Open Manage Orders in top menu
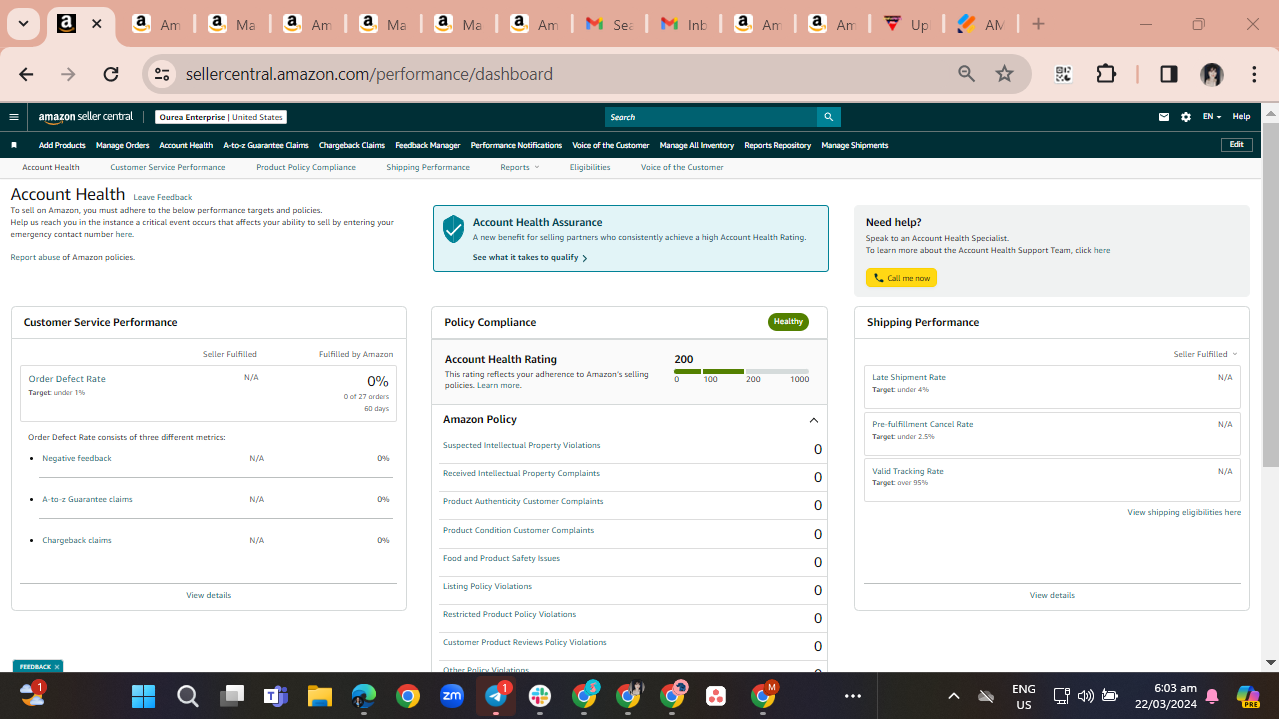This screenshot has height=719, width=1279. 122,145
